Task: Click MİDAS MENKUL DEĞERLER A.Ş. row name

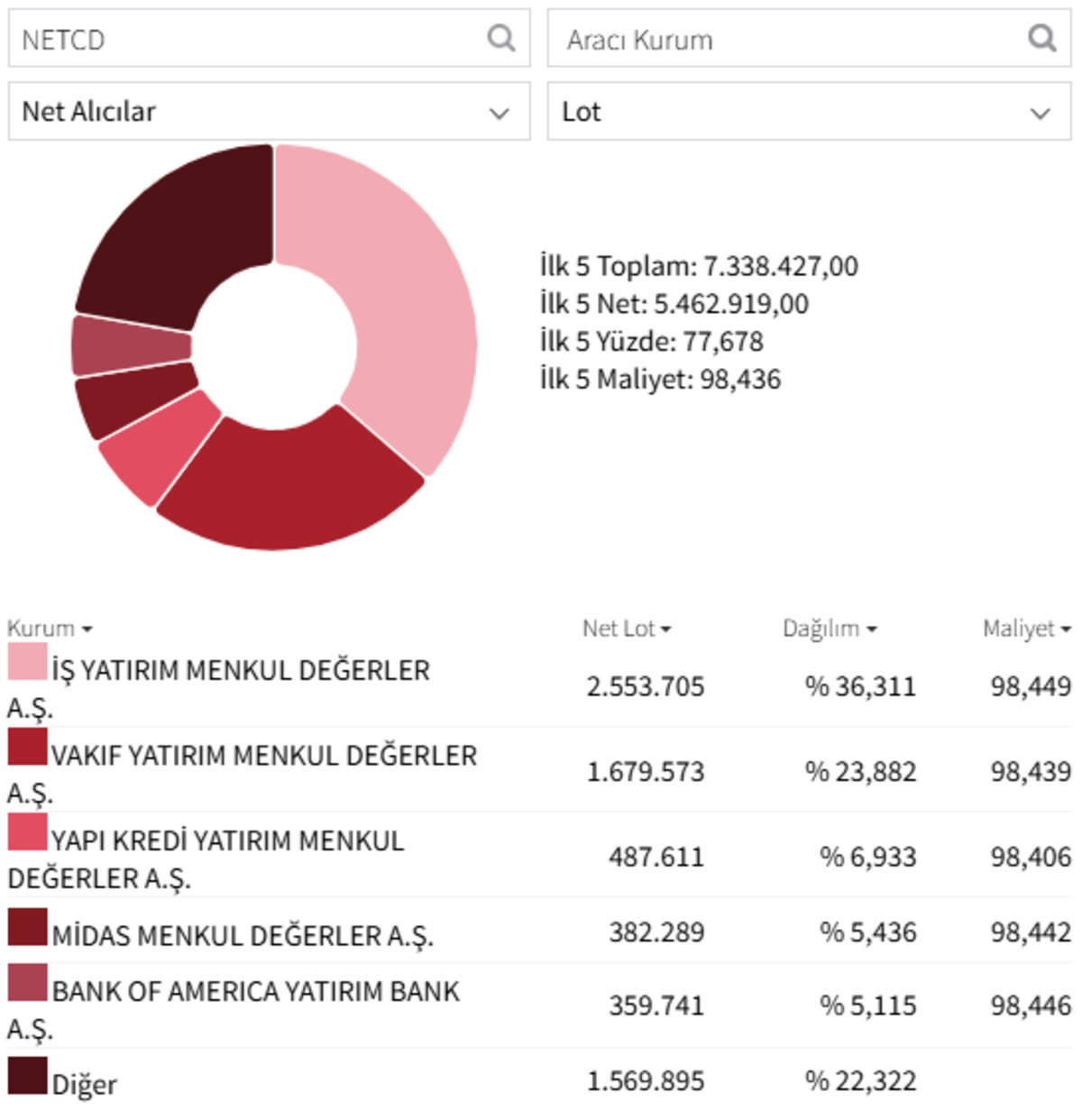Action: [x=243, y=936]
